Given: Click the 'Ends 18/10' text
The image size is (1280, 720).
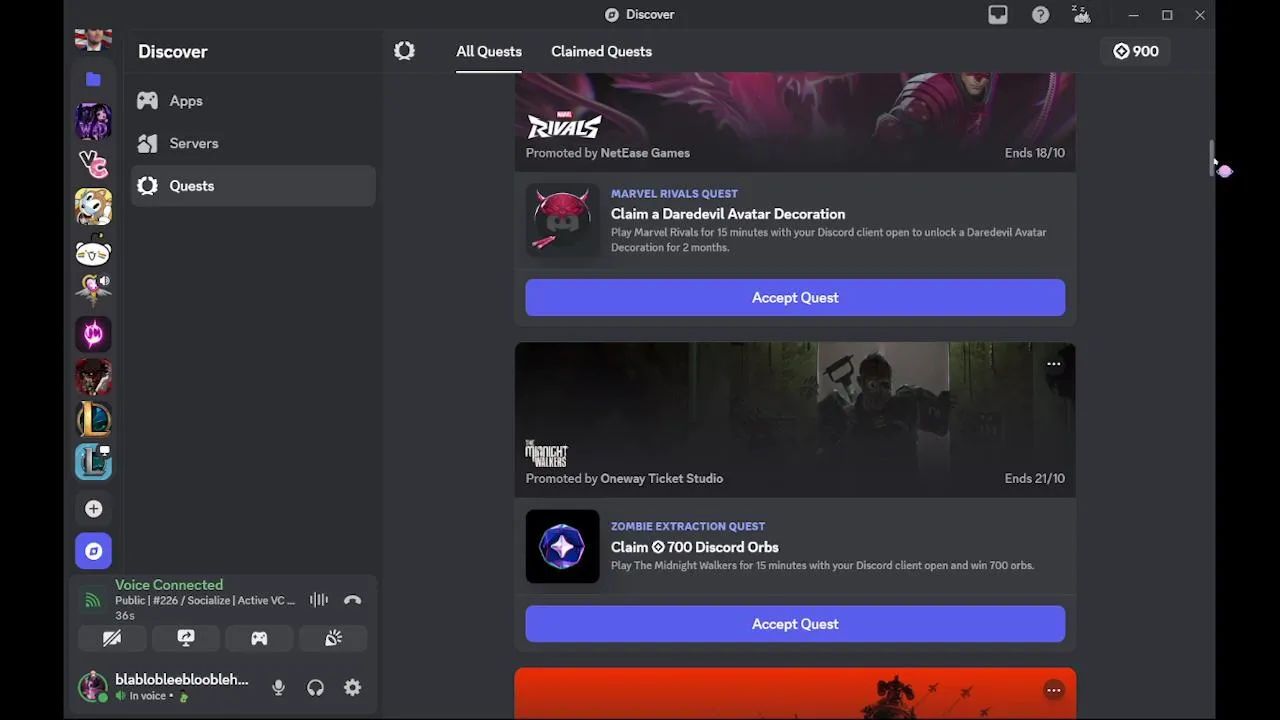Looking at the screenshot, I should 1035,153.
